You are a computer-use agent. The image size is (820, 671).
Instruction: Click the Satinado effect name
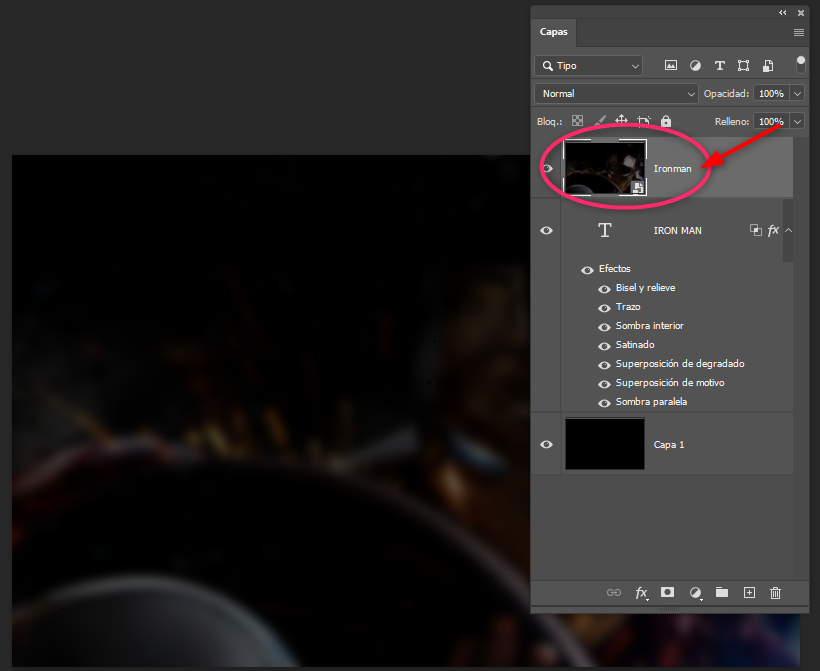pos(635,345)
